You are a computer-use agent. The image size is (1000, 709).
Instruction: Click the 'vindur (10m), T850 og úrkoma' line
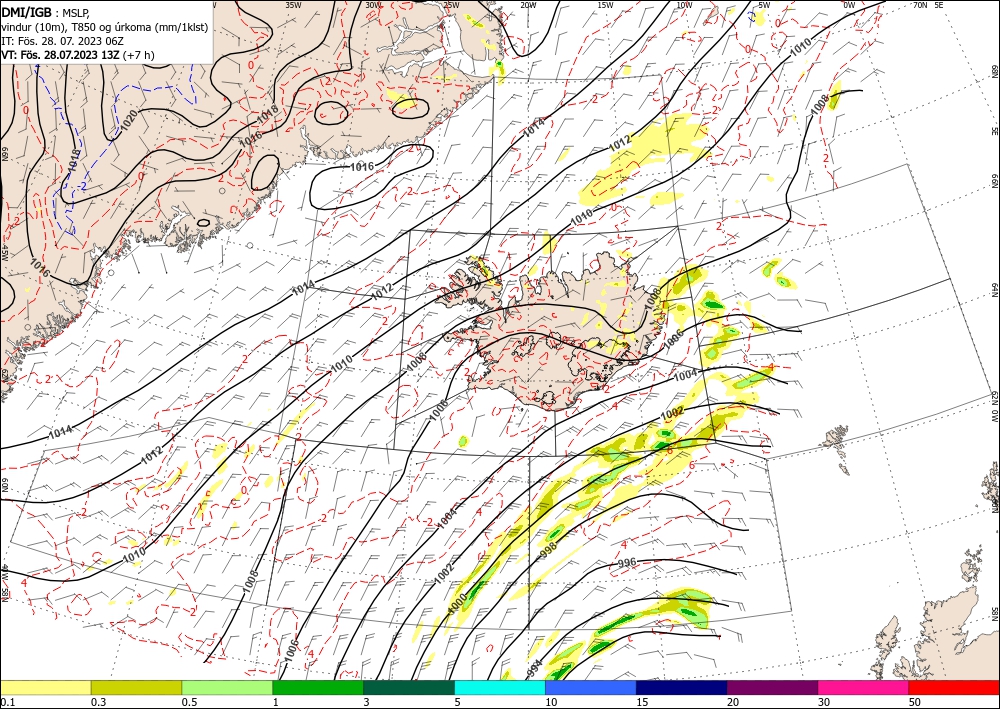pos(104,27)
